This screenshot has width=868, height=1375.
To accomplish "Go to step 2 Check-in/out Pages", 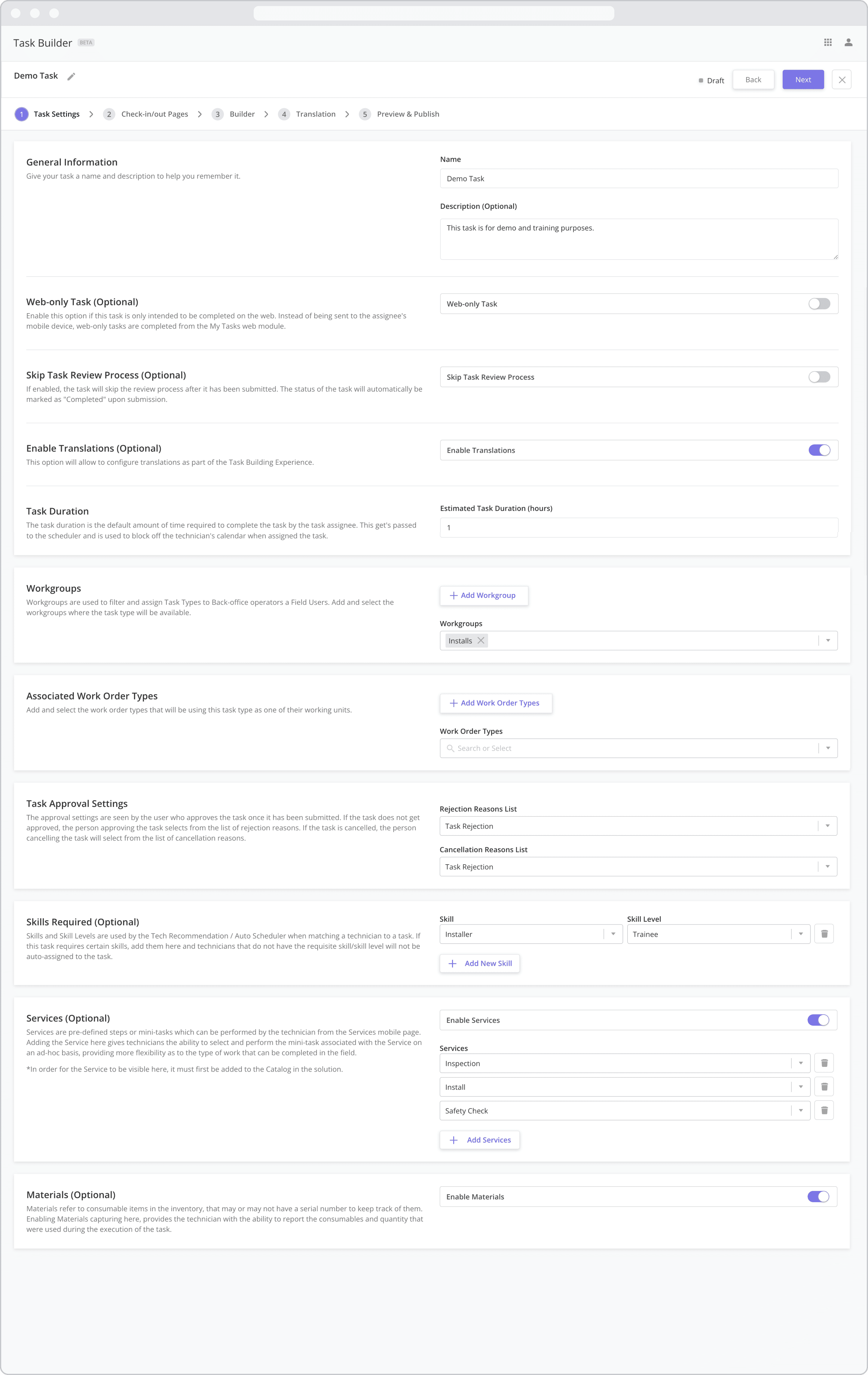I will pyautogui.click(x=145, y=114).
